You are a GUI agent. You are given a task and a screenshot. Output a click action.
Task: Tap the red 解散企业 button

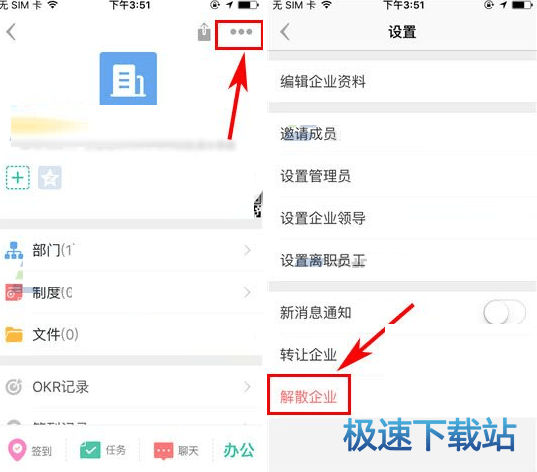[x=309, y=396]
